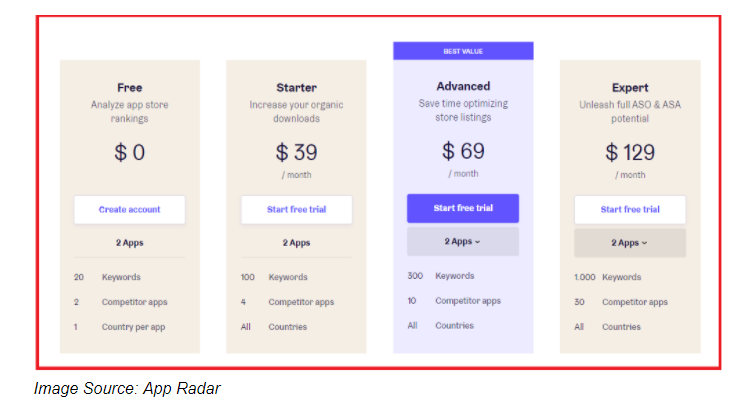The width and height of the screenshot is (747, 413).
Task: Click the Starter plan title
Action: (x=296, y=88)
